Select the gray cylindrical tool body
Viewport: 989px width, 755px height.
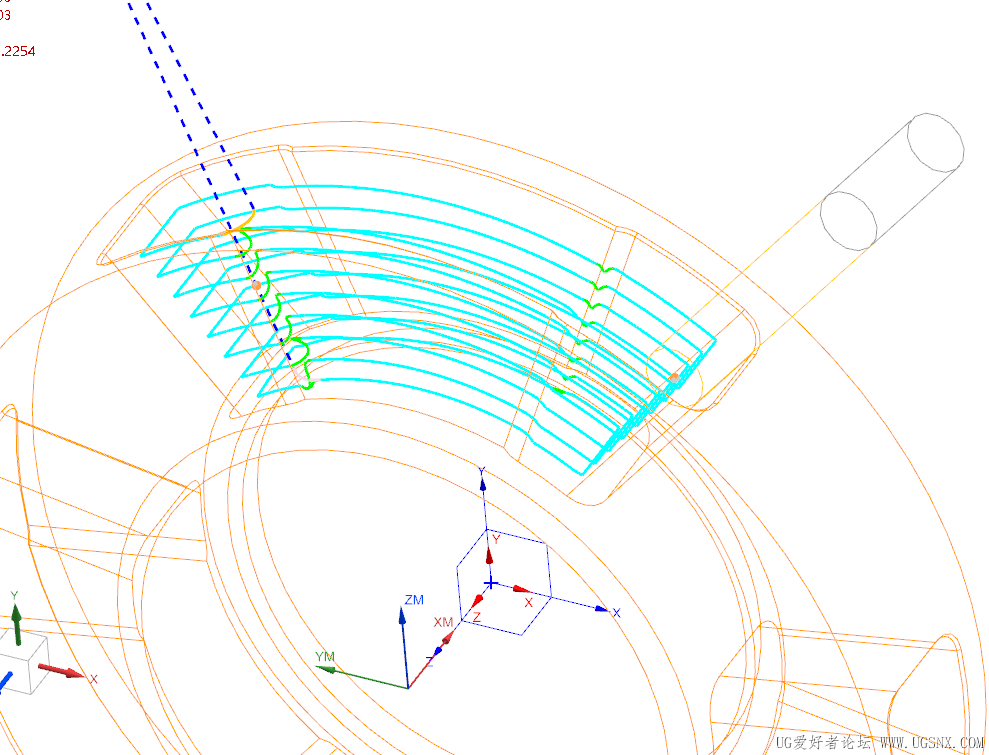tap(892, 183)
